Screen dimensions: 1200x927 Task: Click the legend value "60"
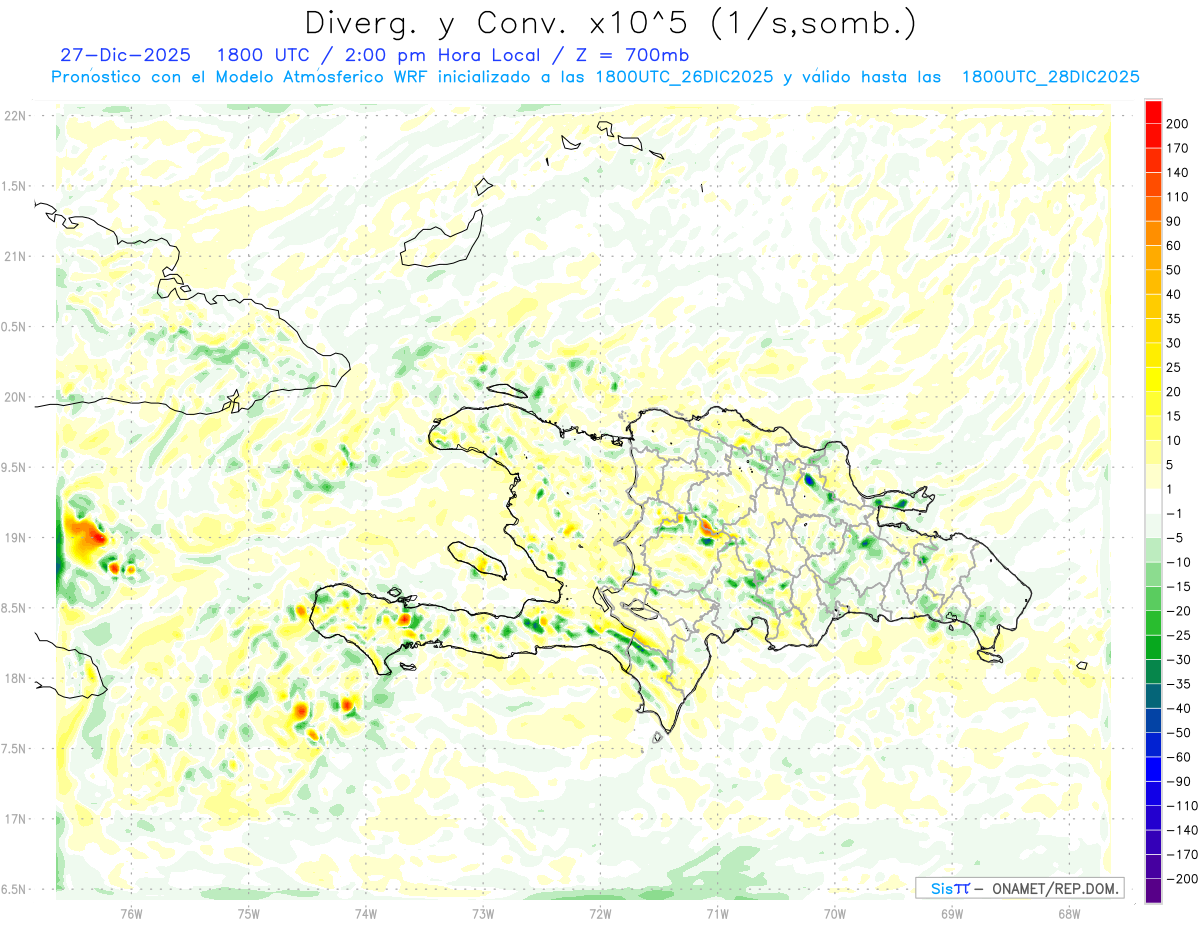tap(1173, 246)
